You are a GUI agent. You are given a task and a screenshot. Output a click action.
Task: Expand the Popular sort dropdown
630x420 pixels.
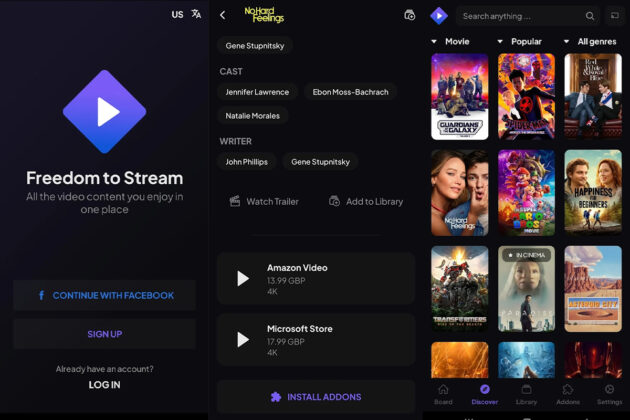[519, 41]
